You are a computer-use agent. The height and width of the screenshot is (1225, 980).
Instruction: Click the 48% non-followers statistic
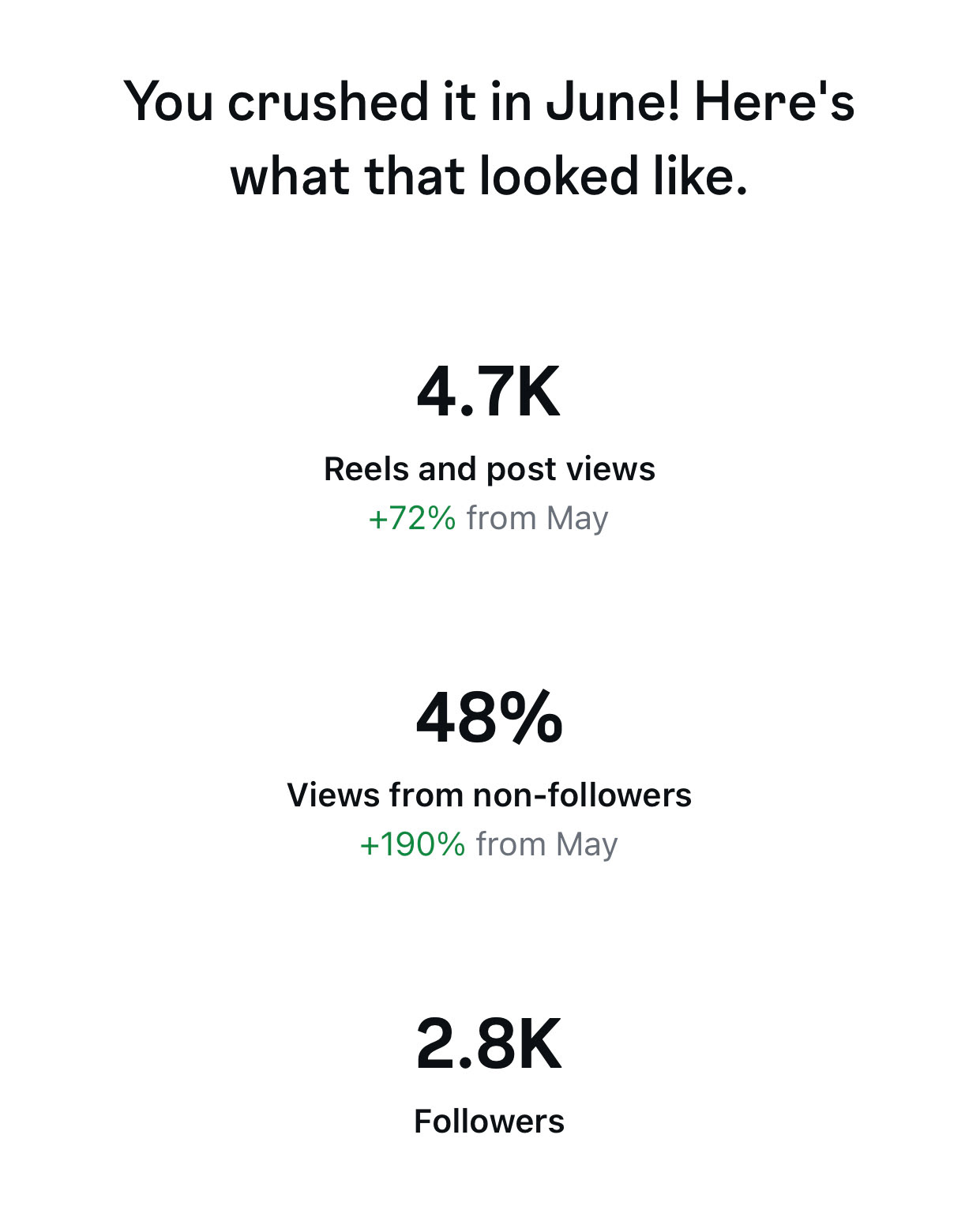489,718
